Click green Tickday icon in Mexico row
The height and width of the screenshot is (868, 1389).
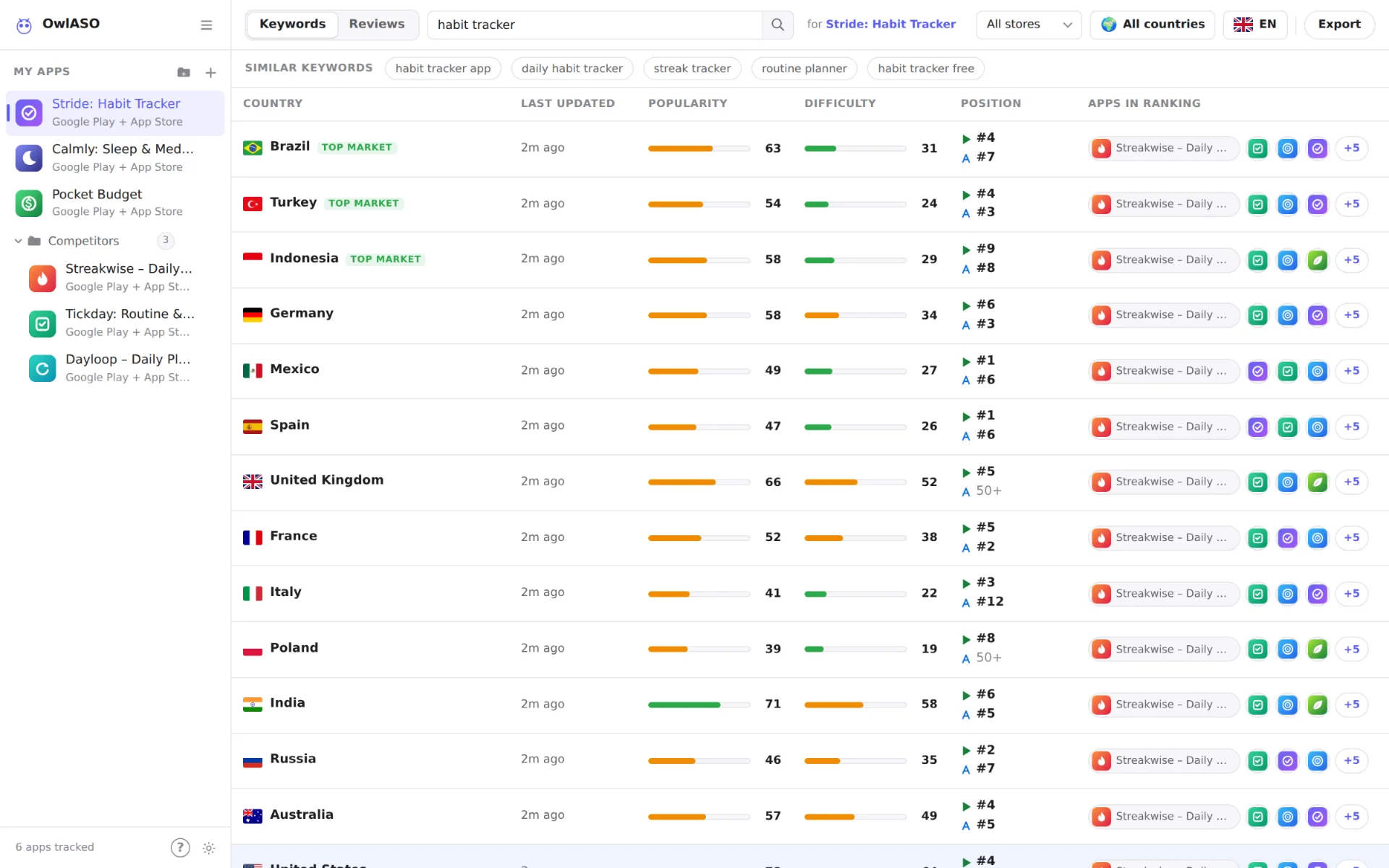tap(1288, 371)
